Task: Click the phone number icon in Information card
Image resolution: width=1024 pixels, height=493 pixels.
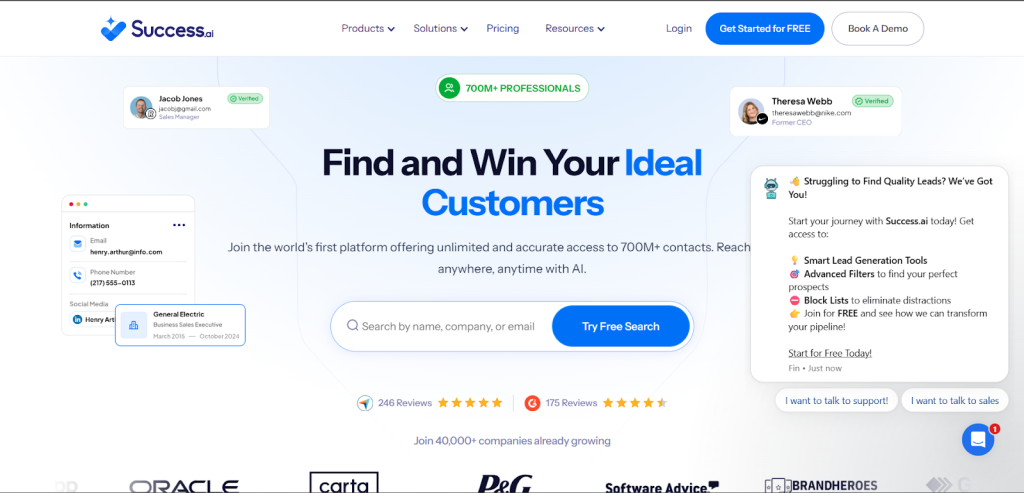Action: coord(78,276)
